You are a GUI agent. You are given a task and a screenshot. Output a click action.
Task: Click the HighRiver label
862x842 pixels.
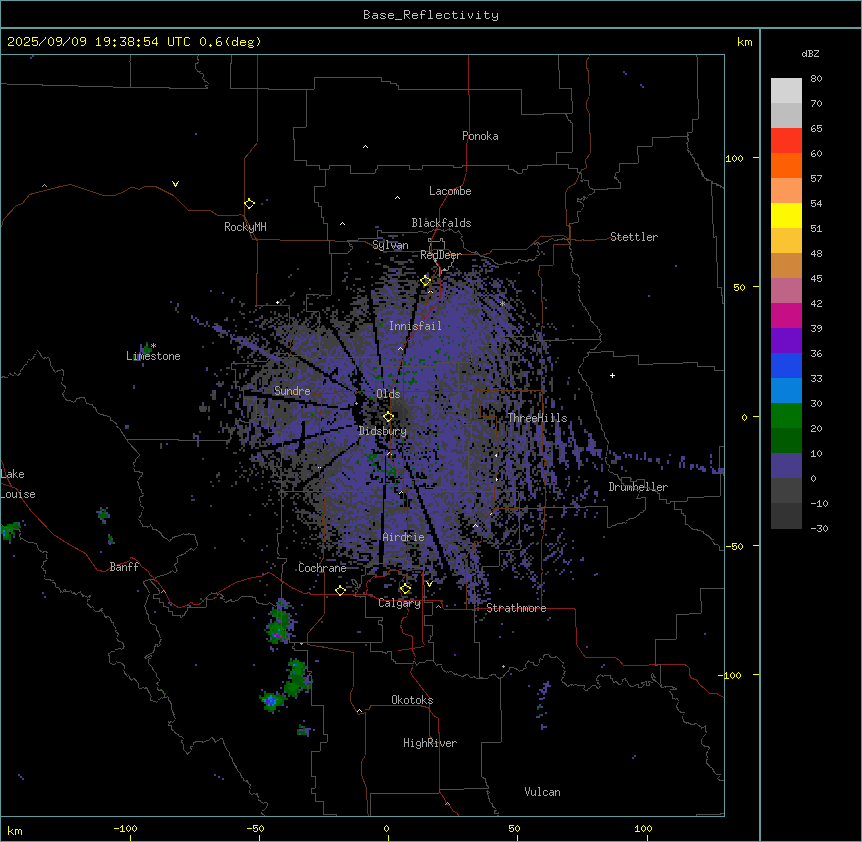pos(430,743)
